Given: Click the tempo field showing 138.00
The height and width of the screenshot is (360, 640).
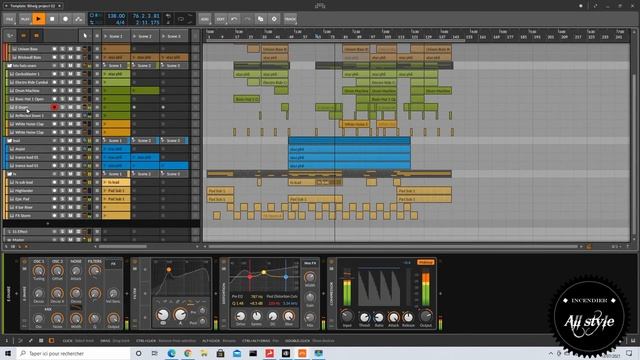Looking at the screenshot, I should 116,16.
